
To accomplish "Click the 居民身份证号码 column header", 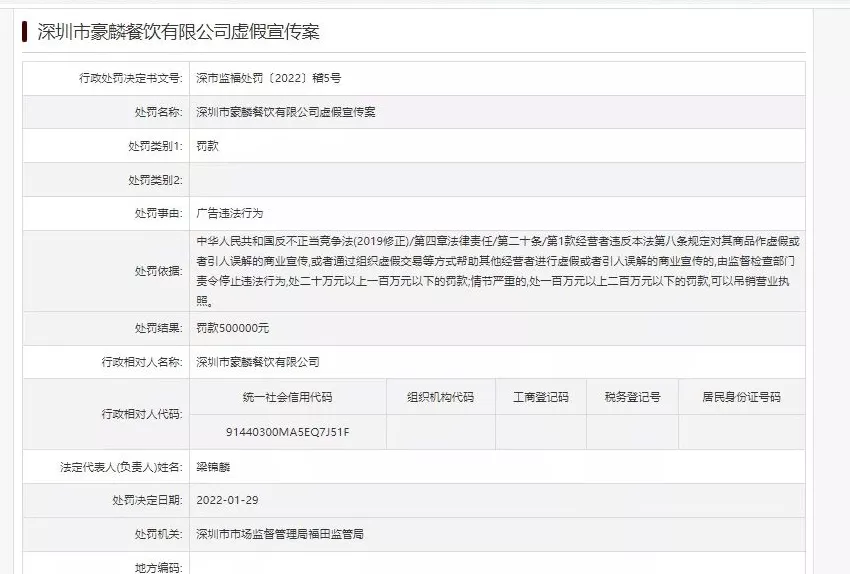I will pos(741,397).
